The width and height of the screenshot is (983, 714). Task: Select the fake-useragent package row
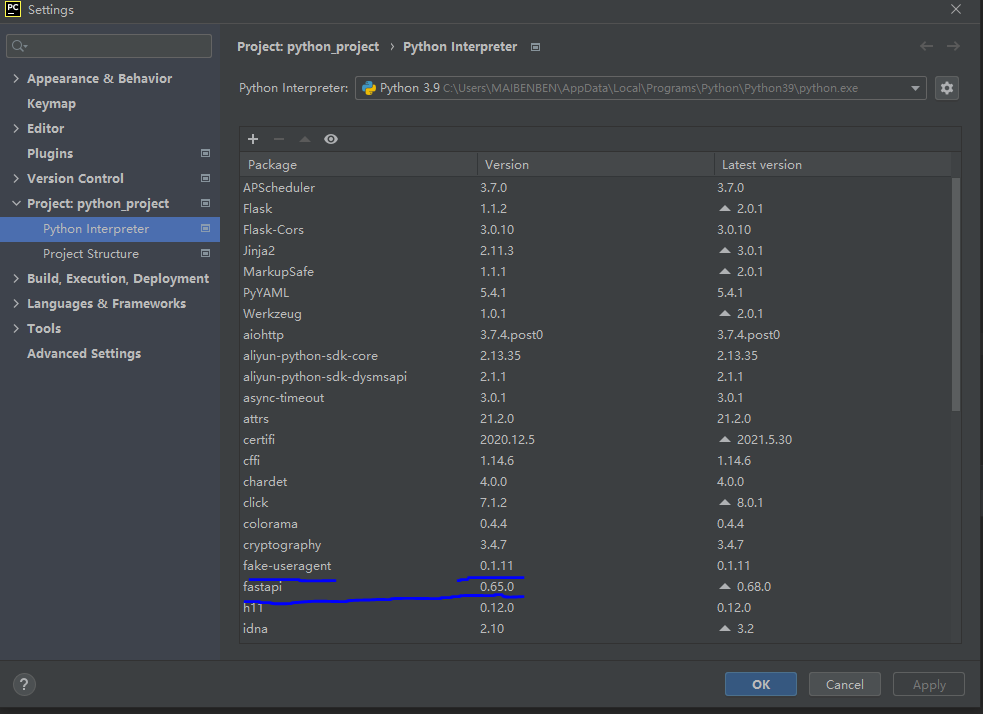point(596,565)
